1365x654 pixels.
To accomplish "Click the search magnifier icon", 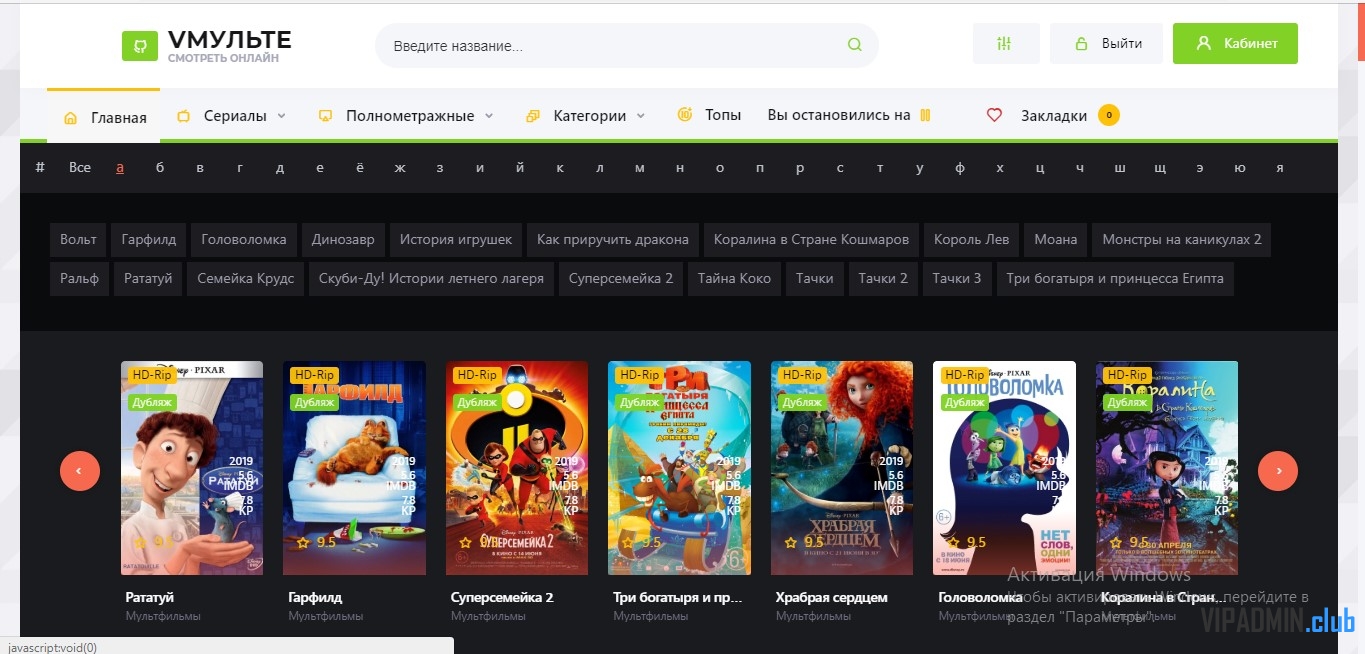I will click(854, 45).
